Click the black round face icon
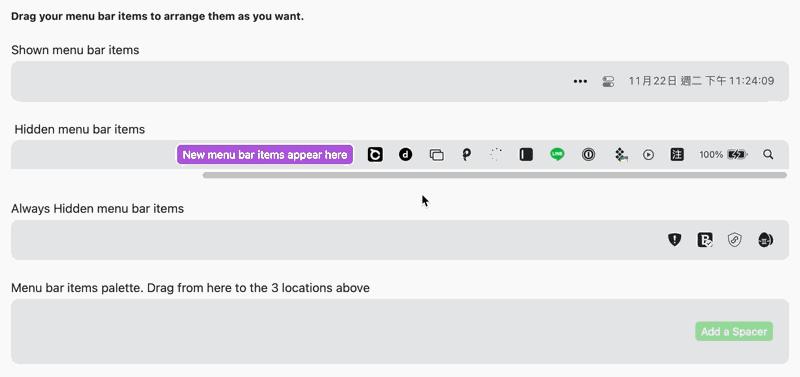Image resolution: width=800 pixels, height=377 pixels. pos(765,240)
